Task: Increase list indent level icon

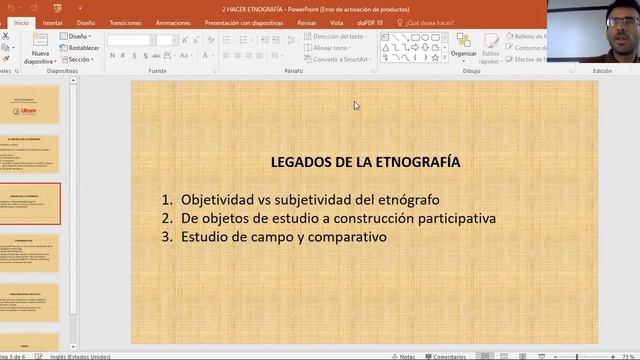Action: pos(276,40)
